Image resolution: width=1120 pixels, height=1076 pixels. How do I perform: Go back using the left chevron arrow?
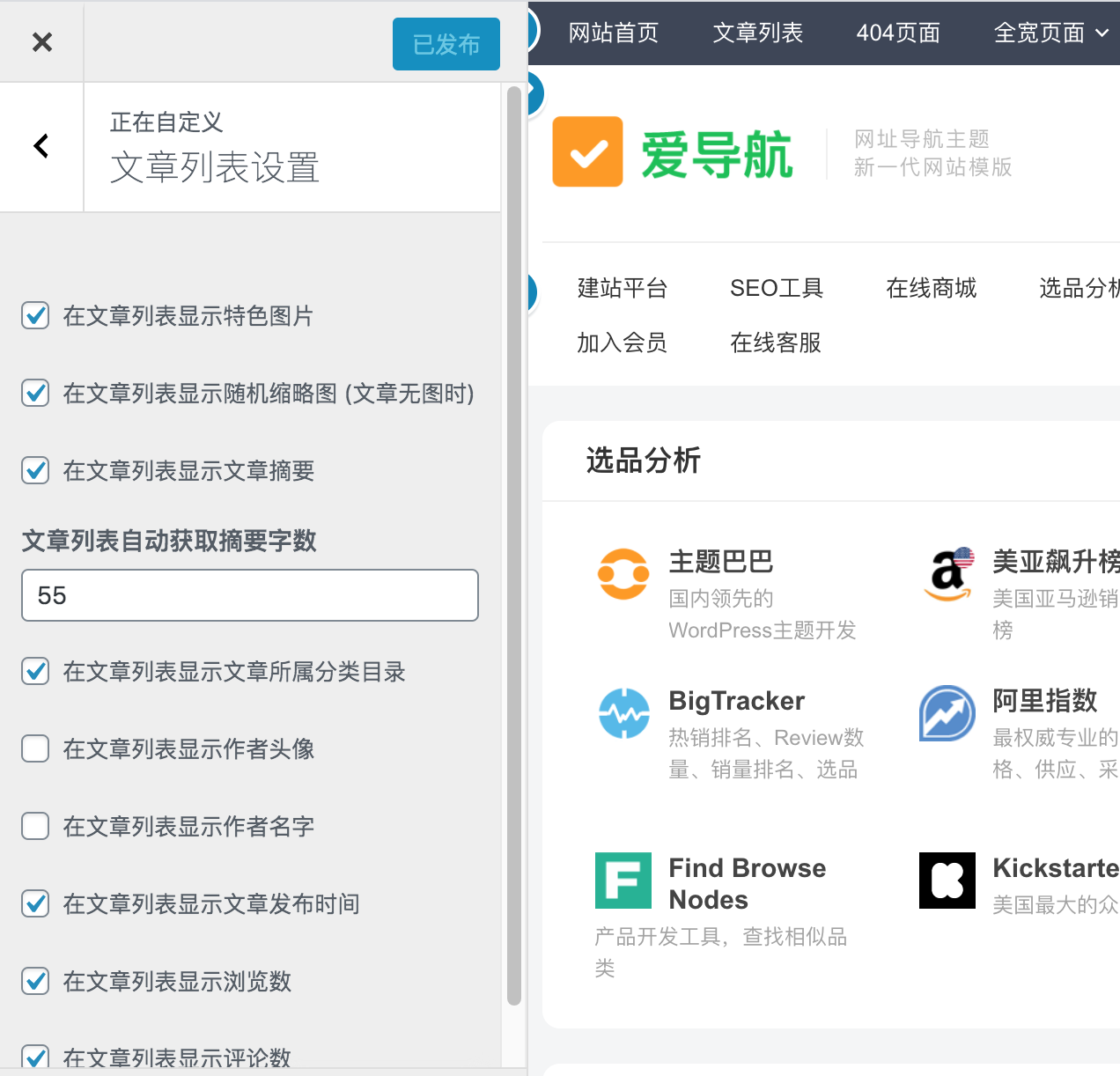coord(41,146)
